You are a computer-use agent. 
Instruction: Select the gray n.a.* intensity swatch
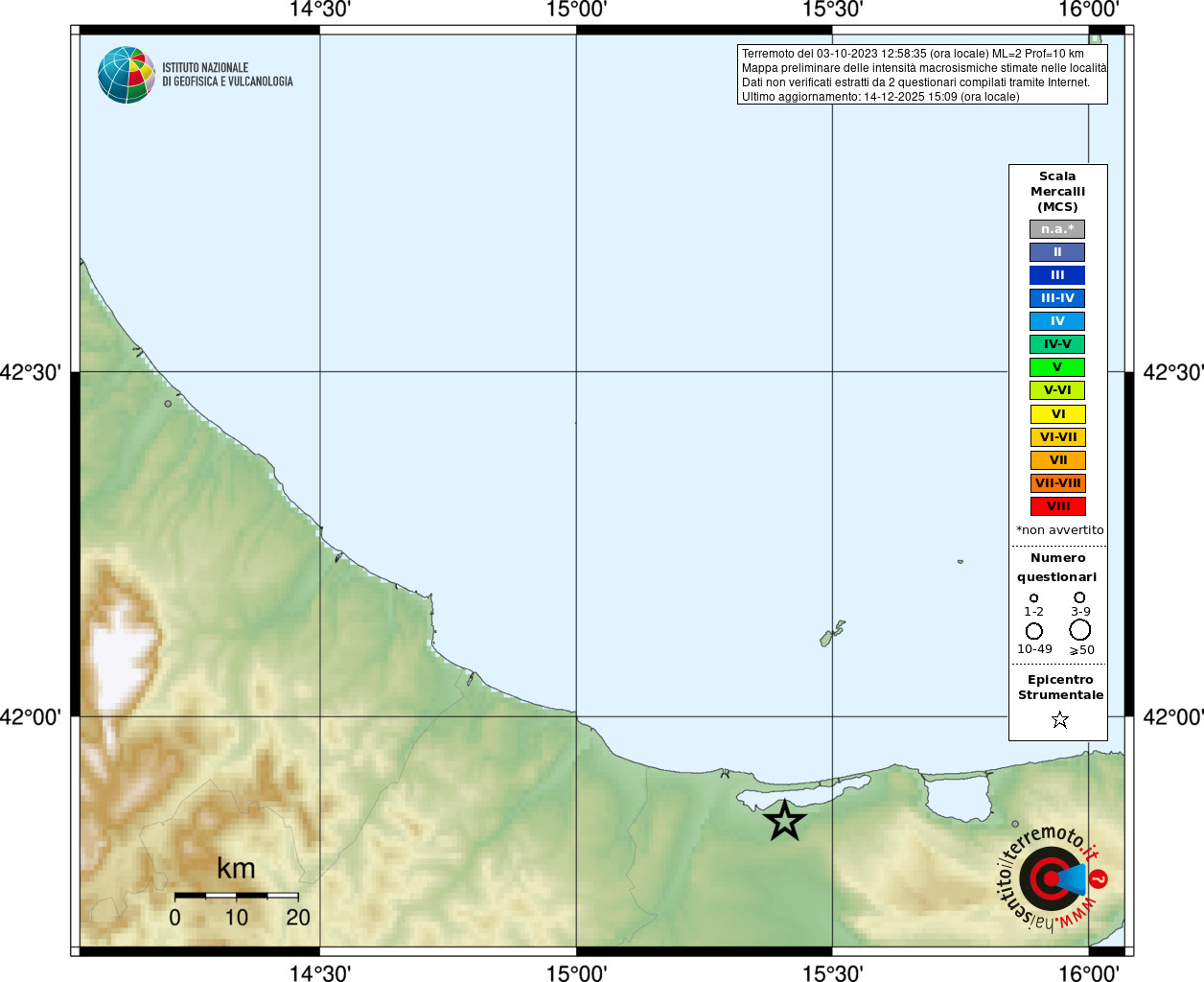pyautogui.click(x=1057, y=229)
